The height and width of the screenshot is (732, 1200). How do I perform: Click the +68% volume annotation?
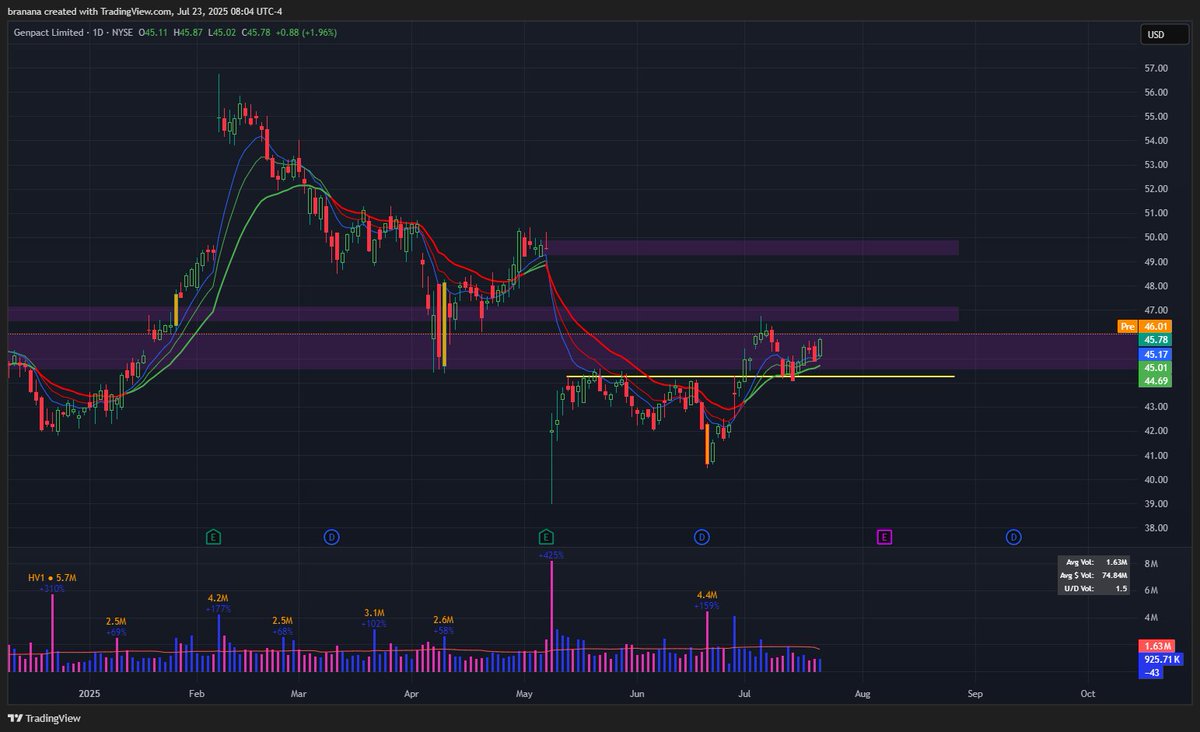point(282,632)
